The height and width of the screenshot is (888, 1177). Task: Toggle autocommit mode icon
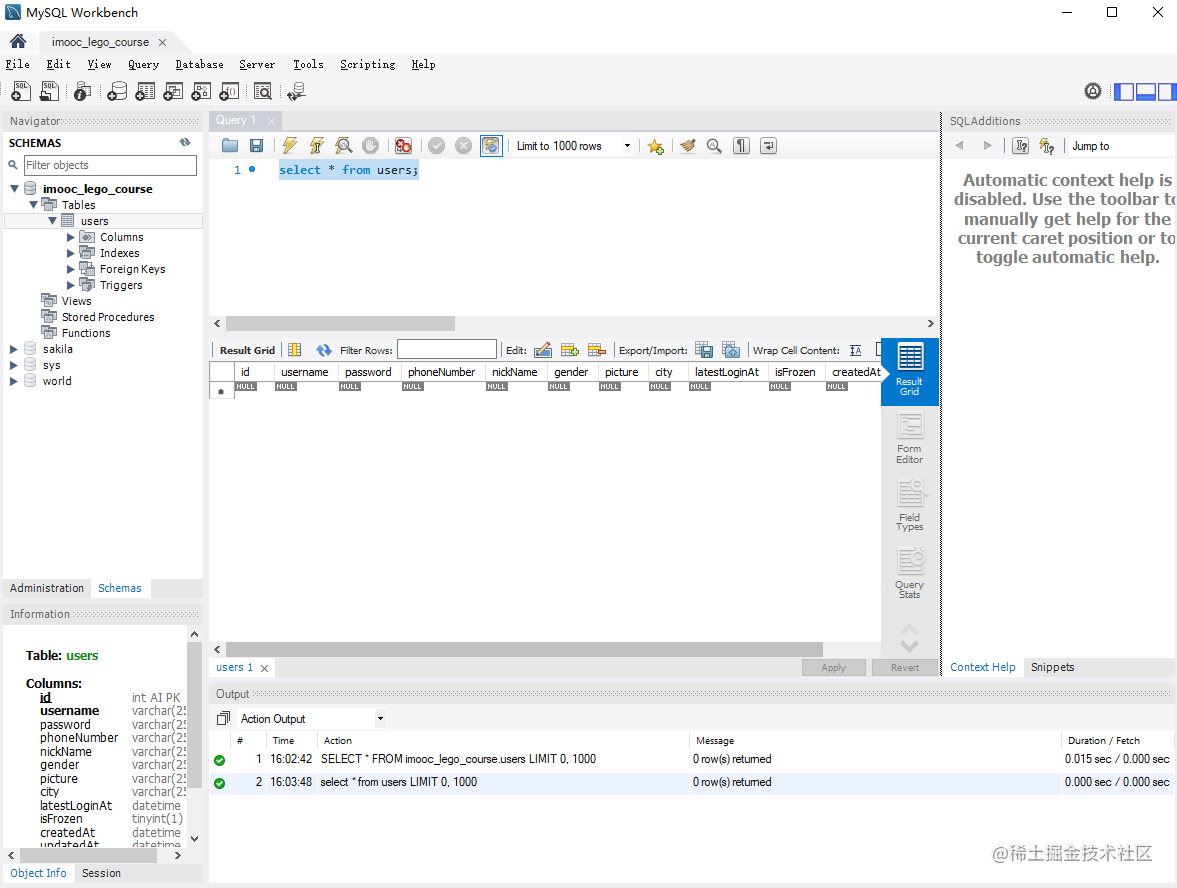[x=491, y=146]
